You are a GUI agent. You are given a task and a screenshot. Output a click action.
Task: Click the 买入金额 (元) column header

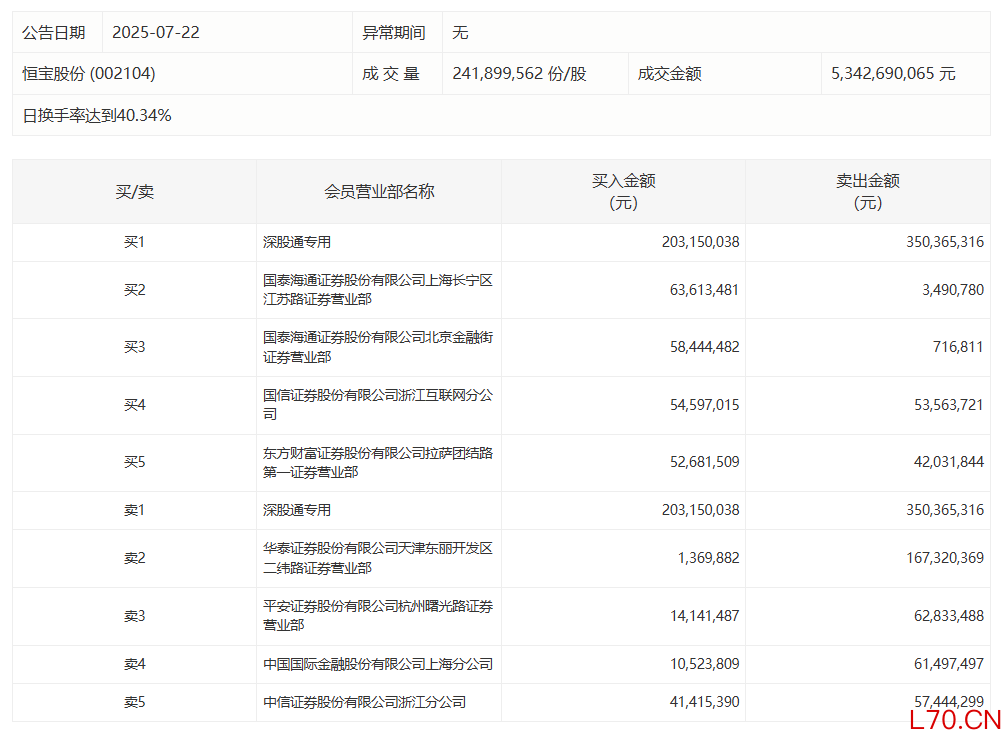click(x=623, y=192)
